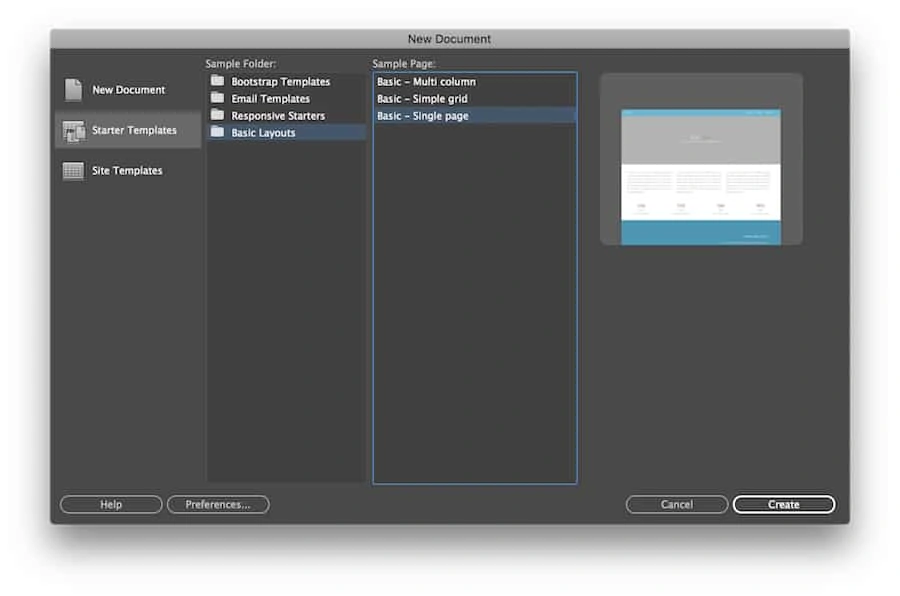Image resolution: width=900 pixels, height=596 pixels.
Task: Click the Email Templates folder icon
Action: pos(217,98)
